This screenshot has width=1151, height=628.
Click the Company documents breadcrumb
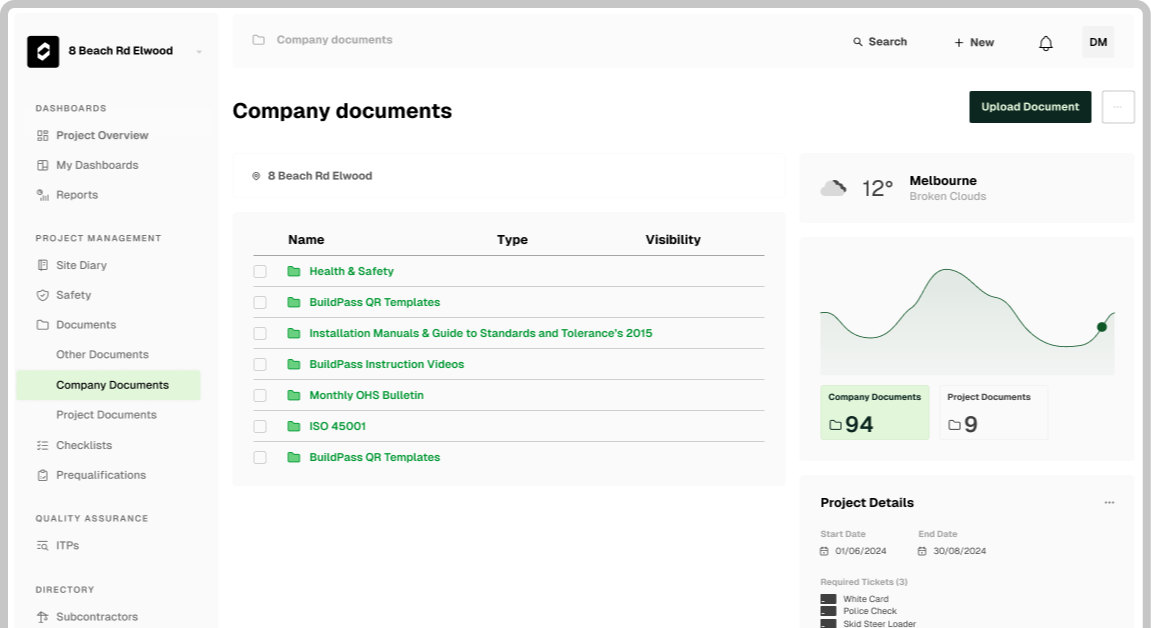(x=334, y=40)
